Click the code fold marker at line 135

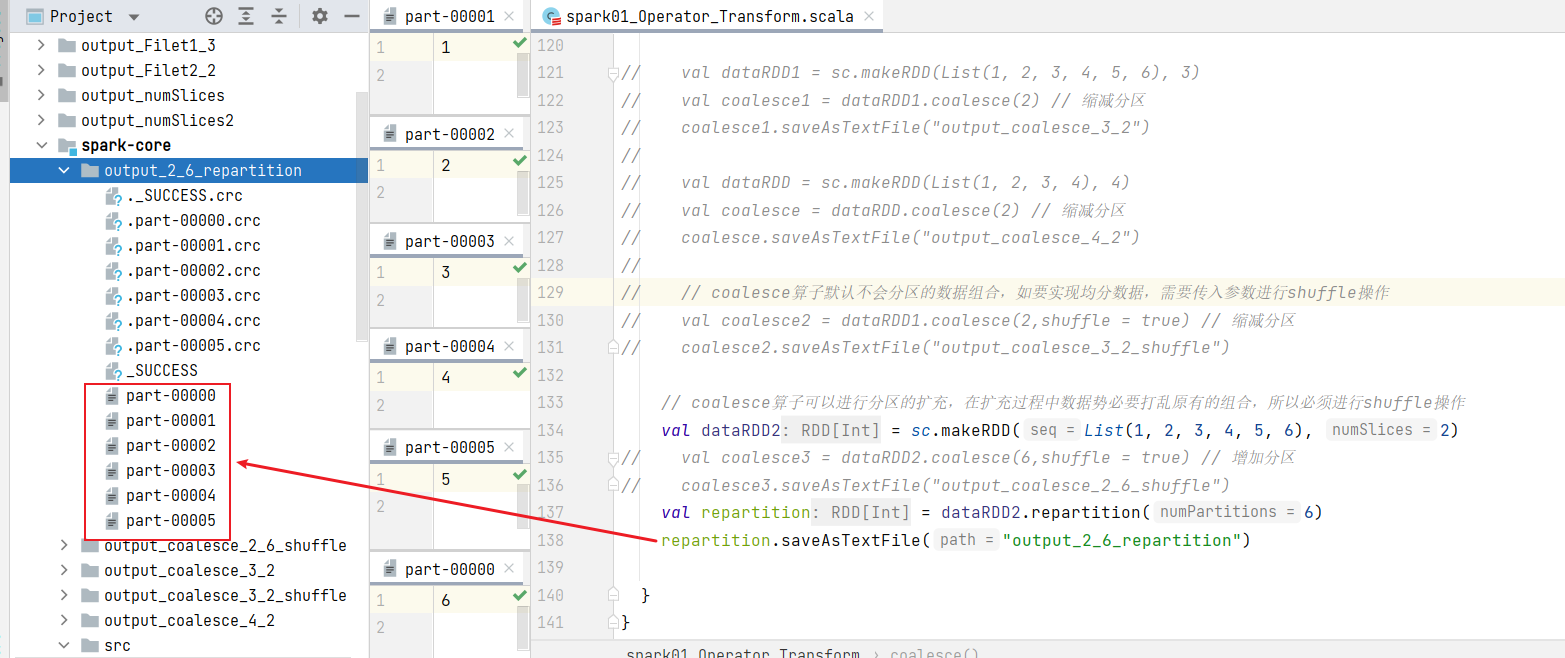[614, 457]
